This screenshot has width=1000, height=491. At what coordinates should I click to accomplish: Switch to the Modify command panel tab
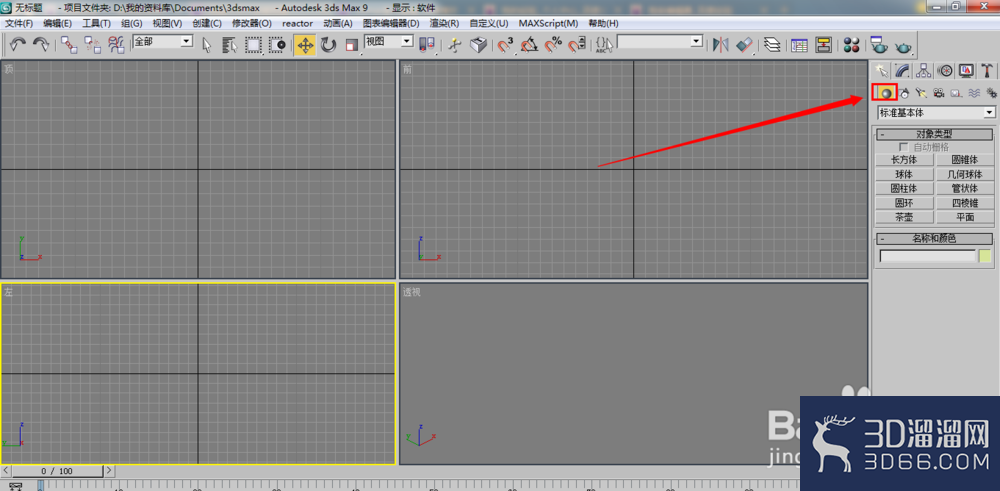(902, 70)
